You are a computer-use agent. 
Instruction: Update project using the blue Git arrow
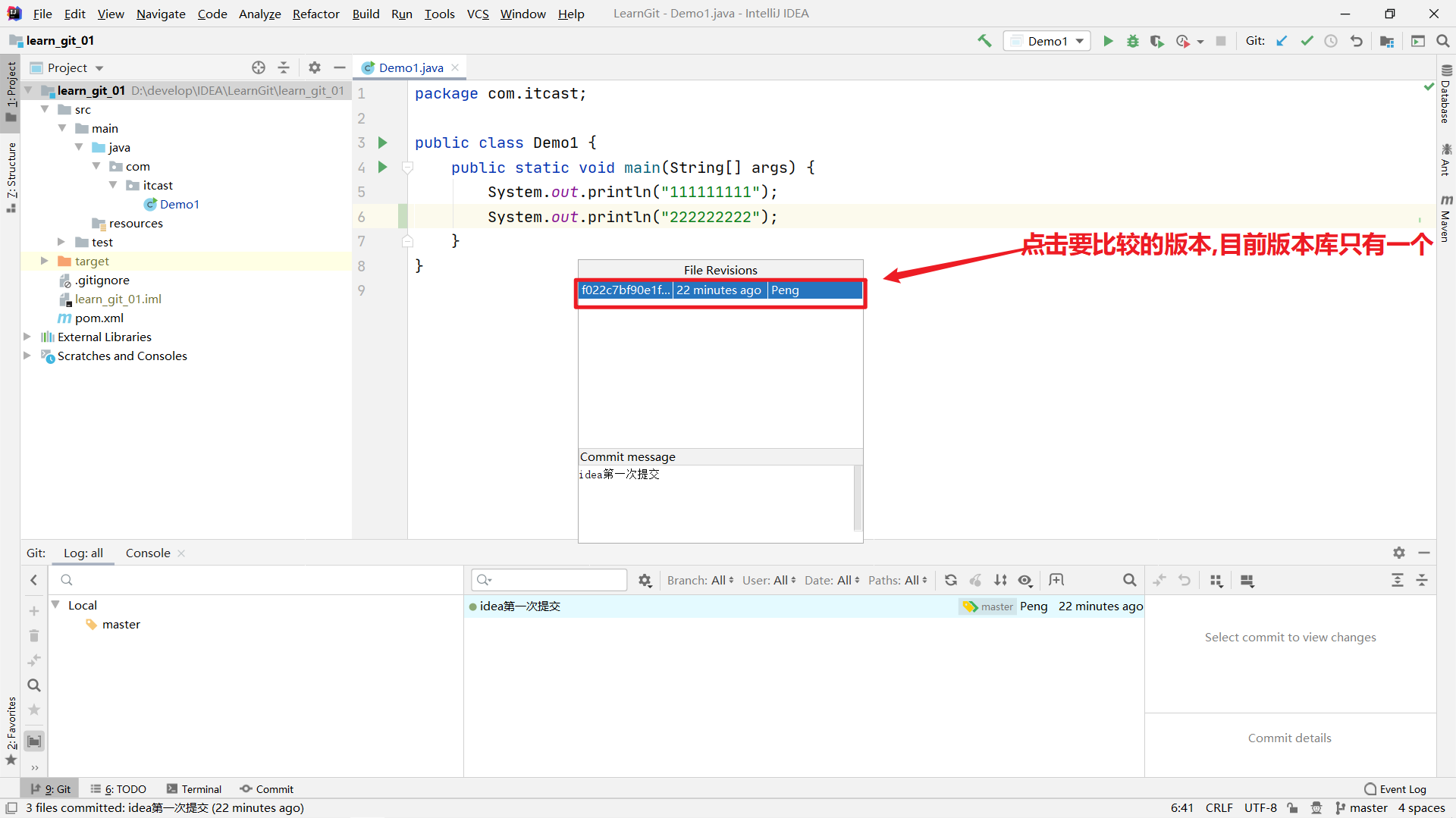click(x=1282, y=41)
